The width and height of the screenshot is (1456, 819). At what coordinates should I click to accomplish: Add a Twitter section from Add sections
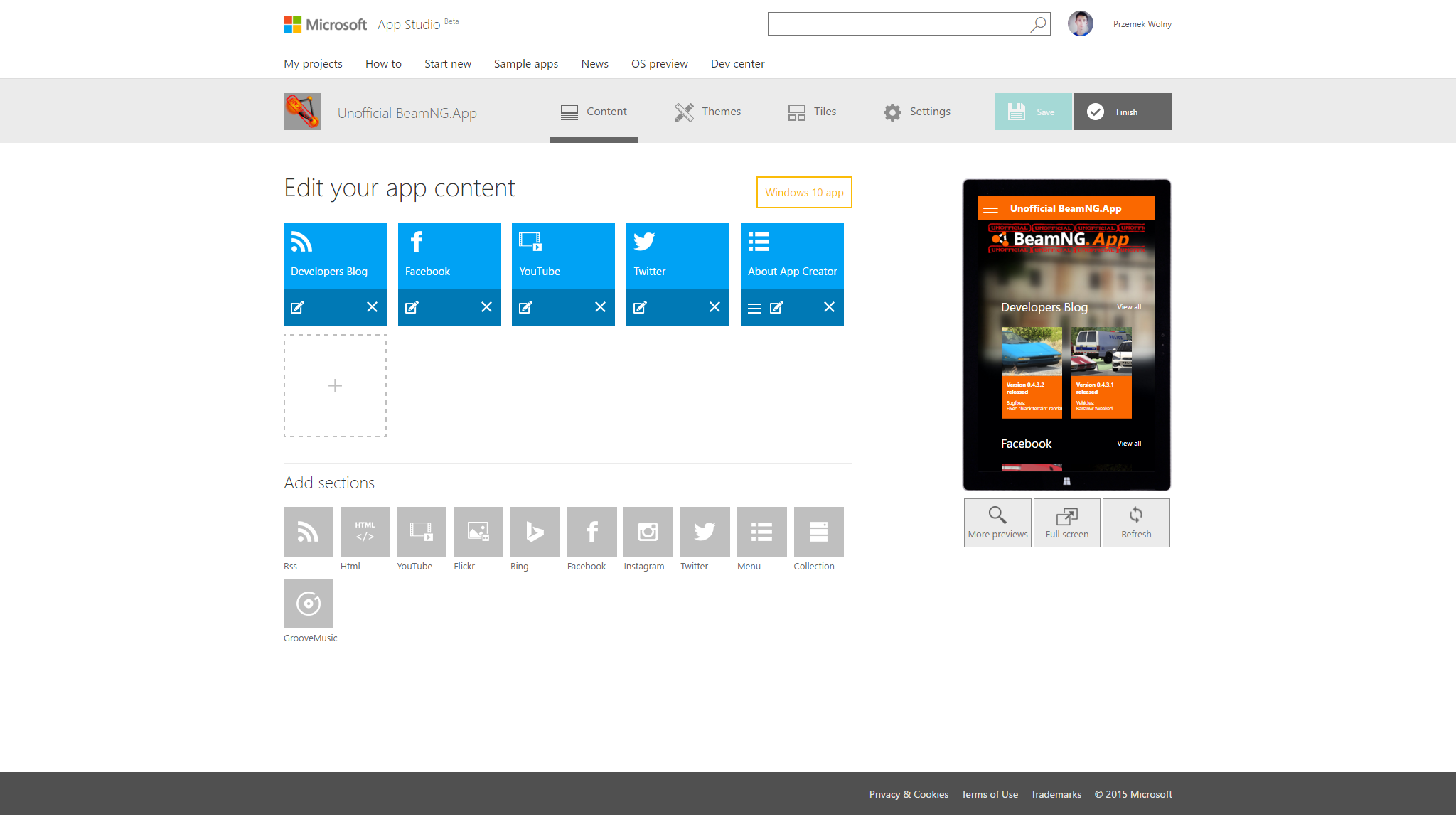pos(705,532)
